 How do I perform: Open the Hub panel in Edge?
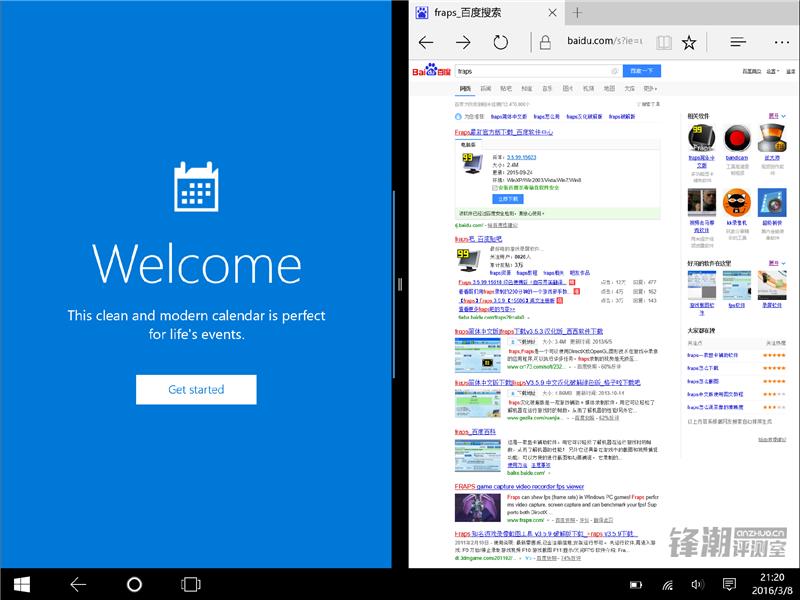click(x=738, y=42)
